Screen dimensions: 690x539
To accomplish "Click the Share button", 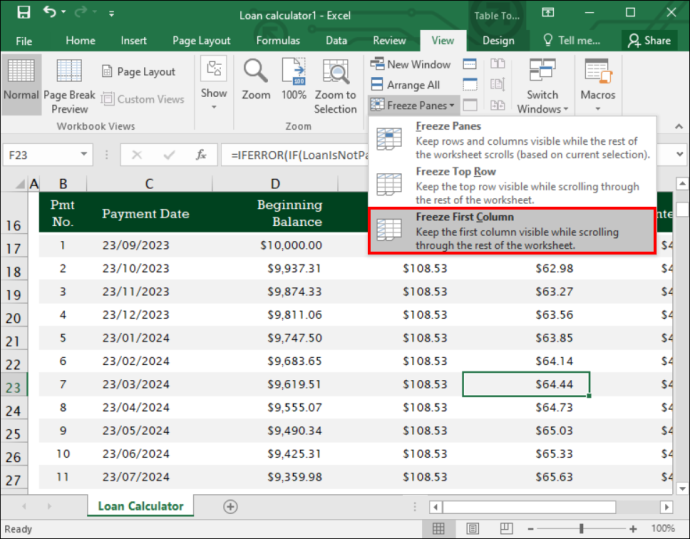I will pyautogui.click(x=649, y=40).
